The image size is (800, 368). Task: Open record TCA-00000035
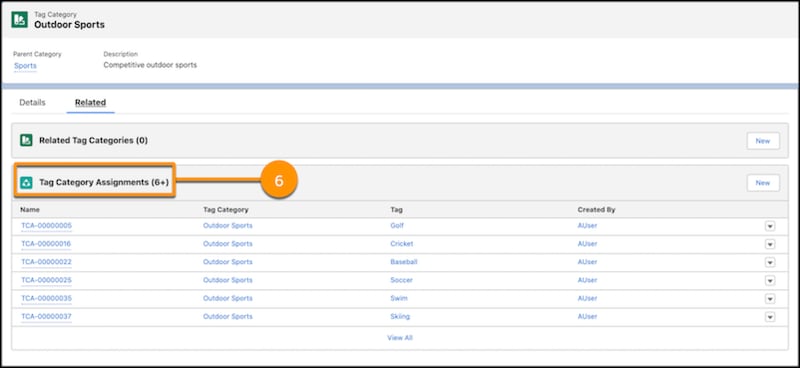coord(46,299)
